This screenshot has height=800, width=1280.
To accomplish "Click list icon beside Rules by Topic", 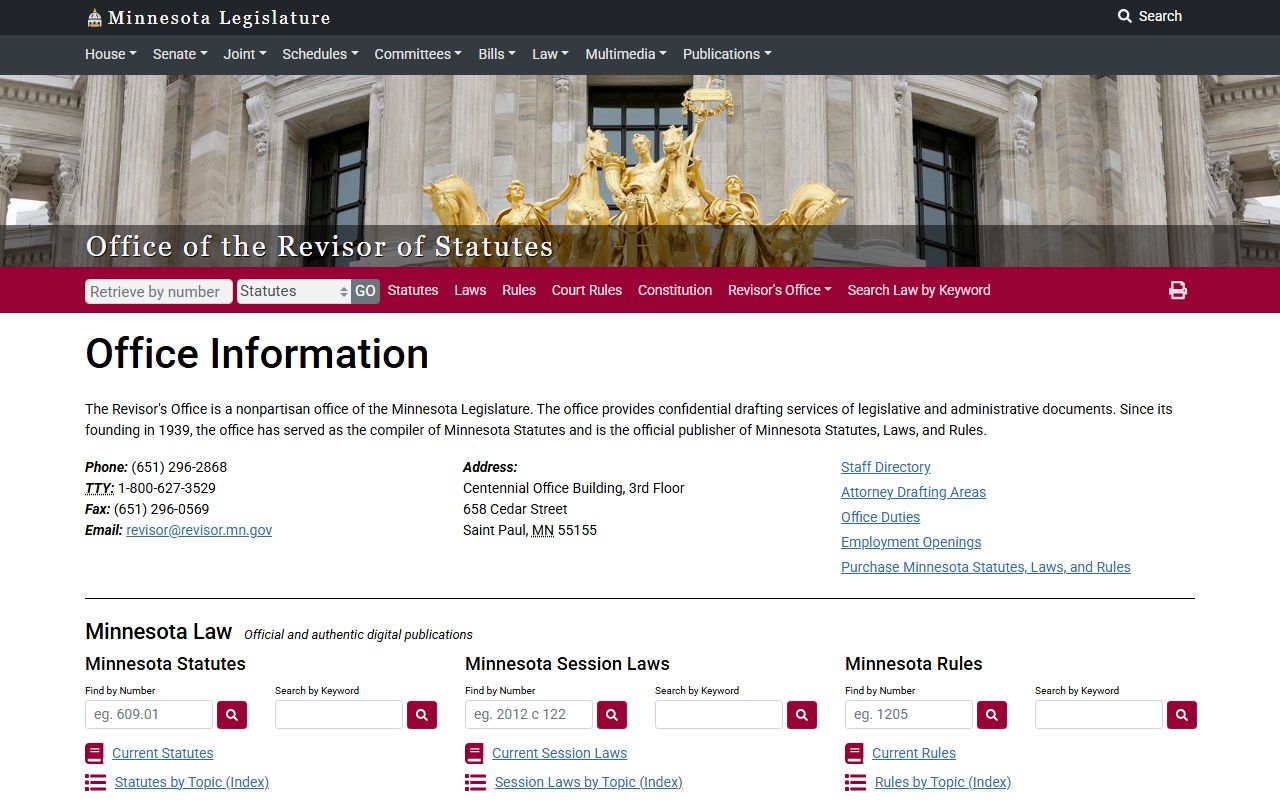I will pos(856,782).
